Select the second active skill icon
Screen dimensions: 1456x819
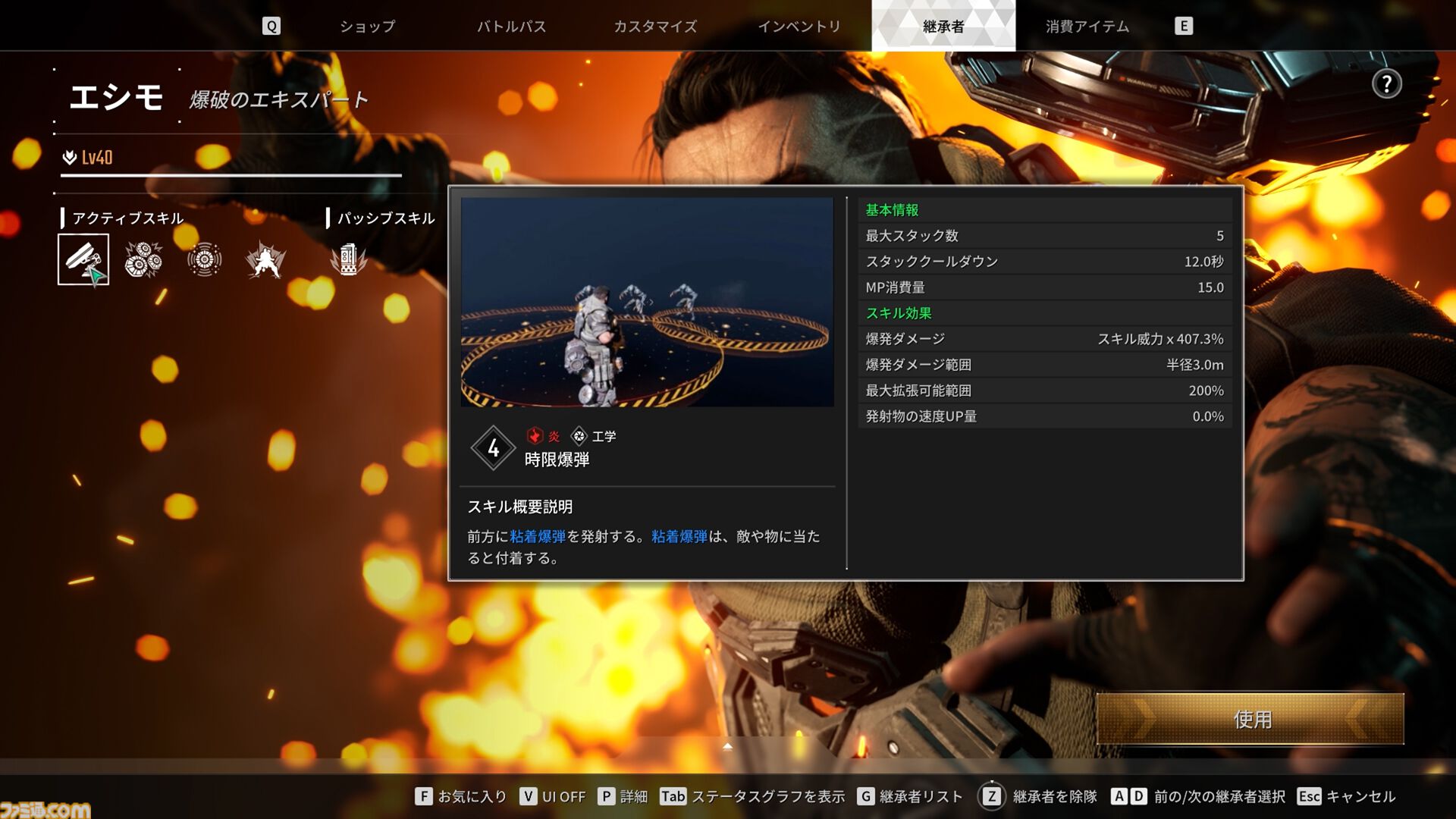pyautogui.click(x=143, y=259)
